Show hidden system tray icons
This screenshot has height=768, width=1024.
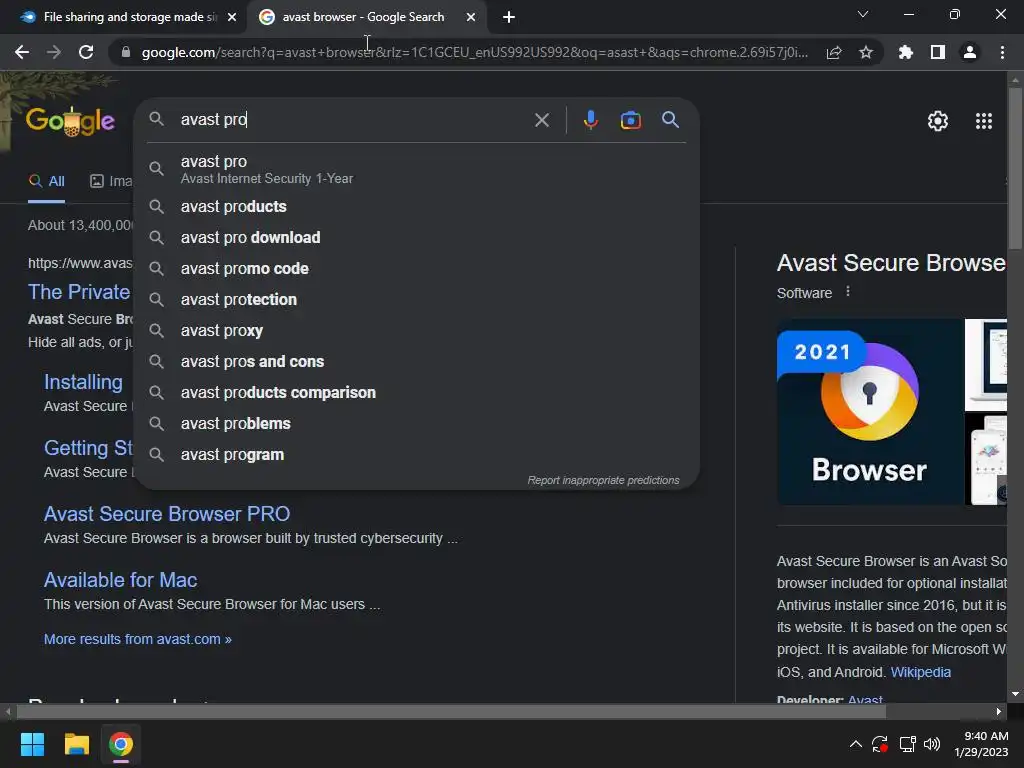[856, 744]
